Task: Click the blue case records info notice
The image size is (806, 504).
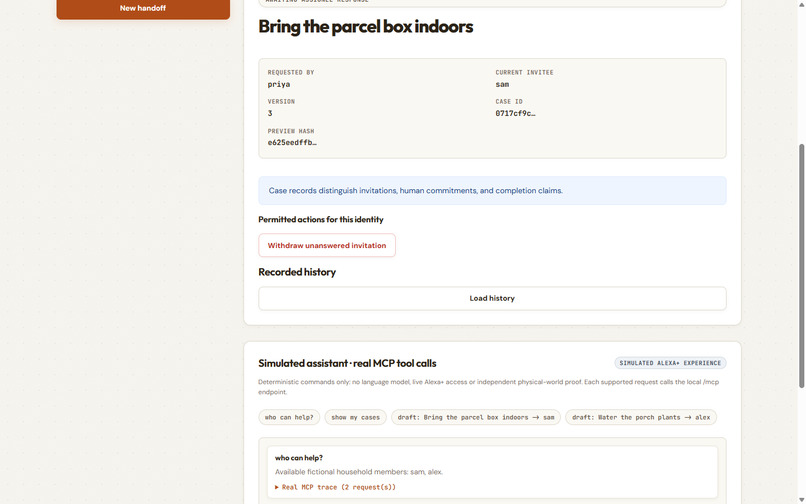Action: [492, 190]
